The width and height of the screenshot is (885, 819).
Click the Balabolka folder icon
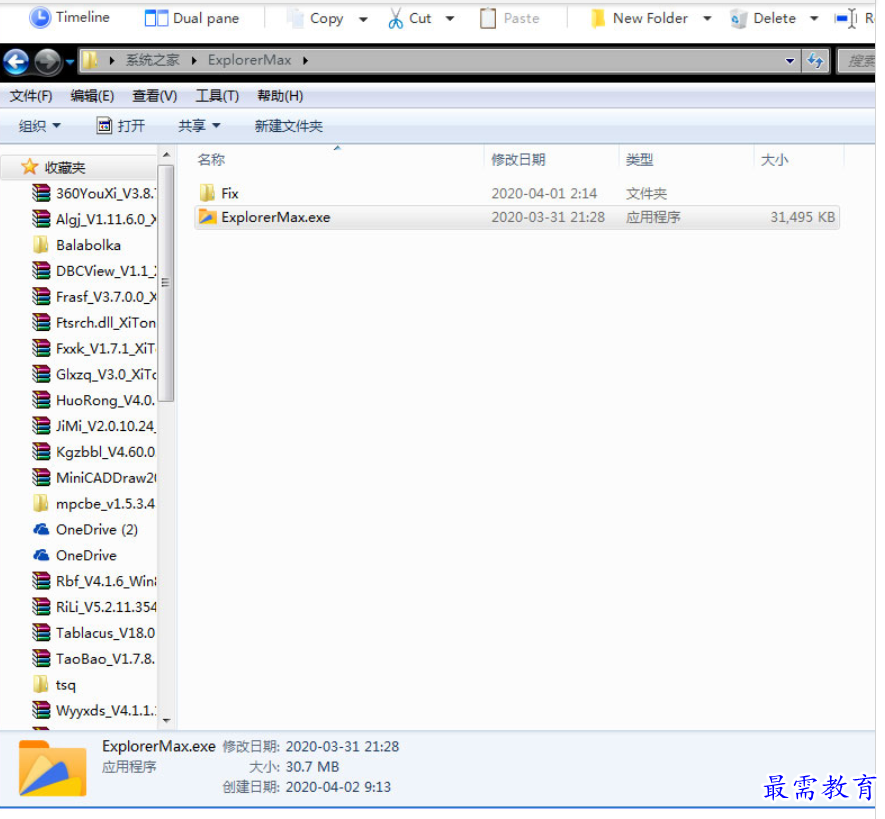pos(41,245)
